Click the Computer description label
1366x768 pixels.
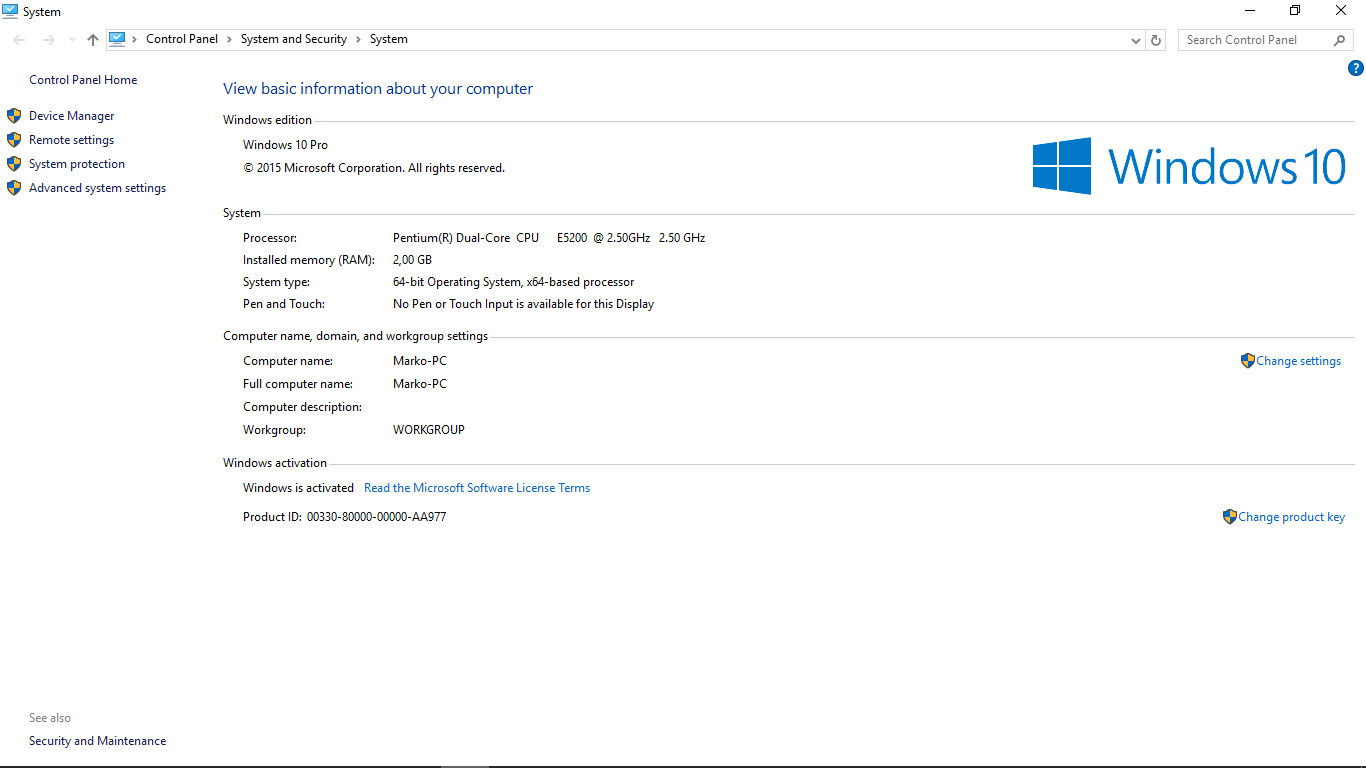click(303, 407)
